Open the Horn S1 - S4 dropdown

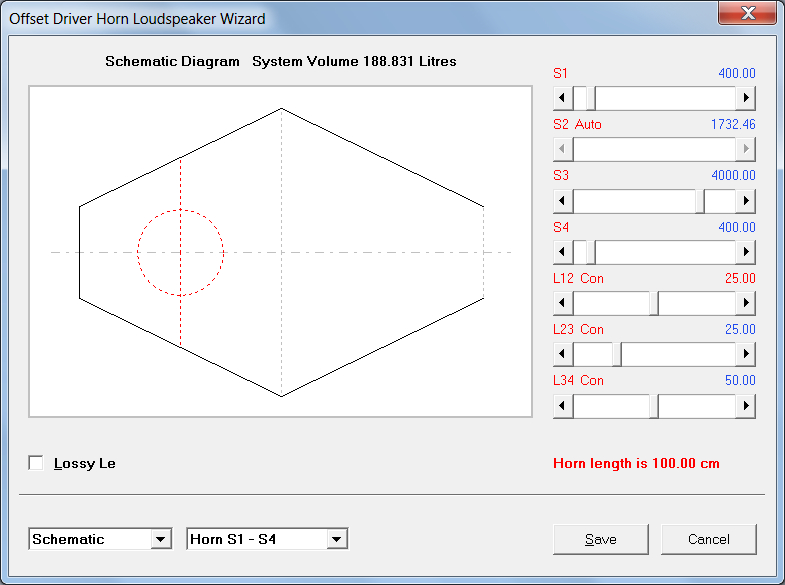(336, 539)
